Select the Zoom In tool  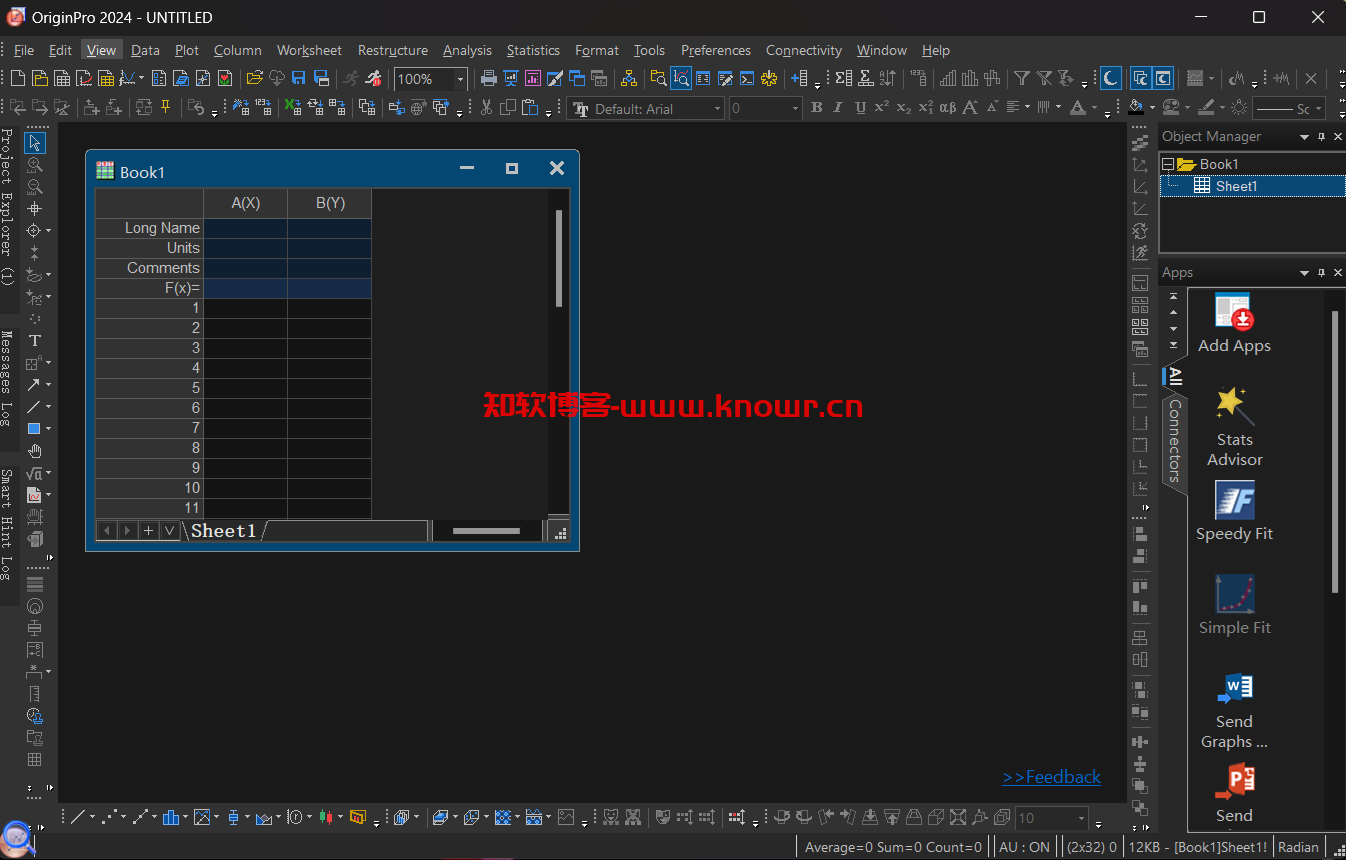click(x=34, y=165)
